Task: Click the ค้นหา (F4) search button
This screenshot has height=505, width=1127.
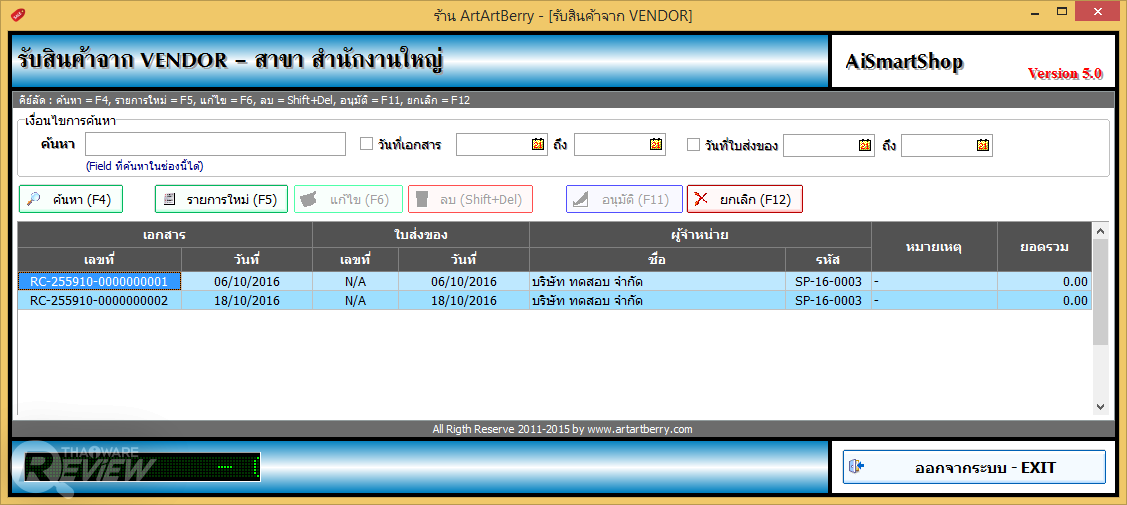Action: [x=70, y=199]
